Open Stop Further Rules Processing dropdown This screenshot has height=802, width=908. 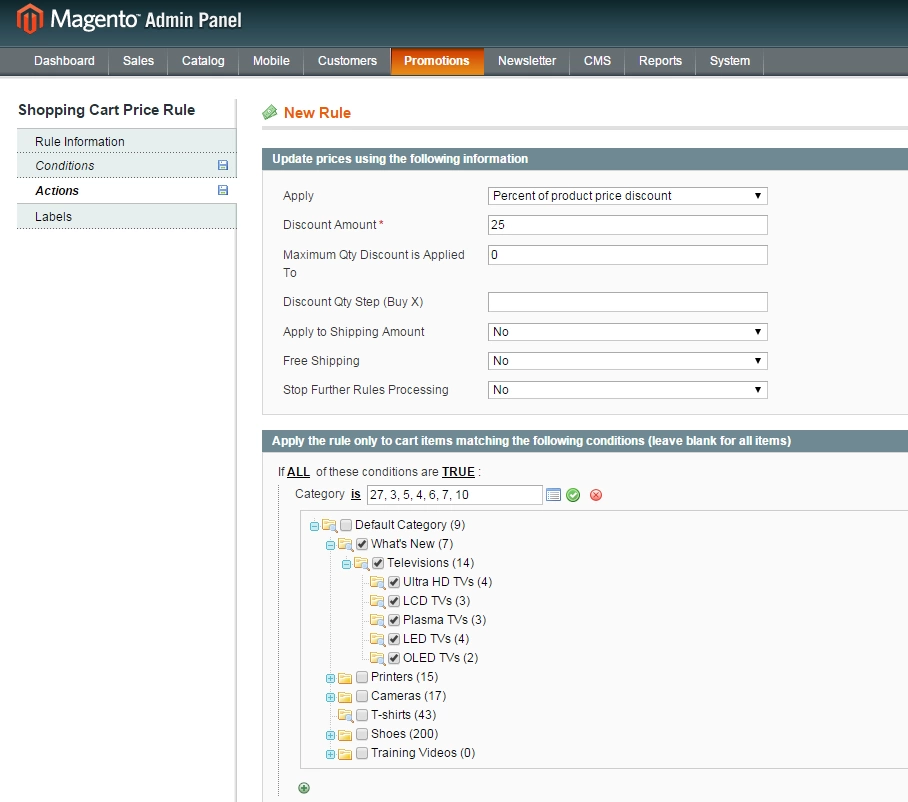point(628,390)
